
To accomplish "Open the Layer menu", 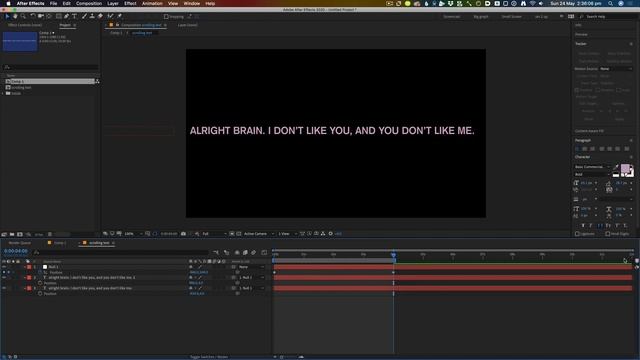I will (113, 3).
